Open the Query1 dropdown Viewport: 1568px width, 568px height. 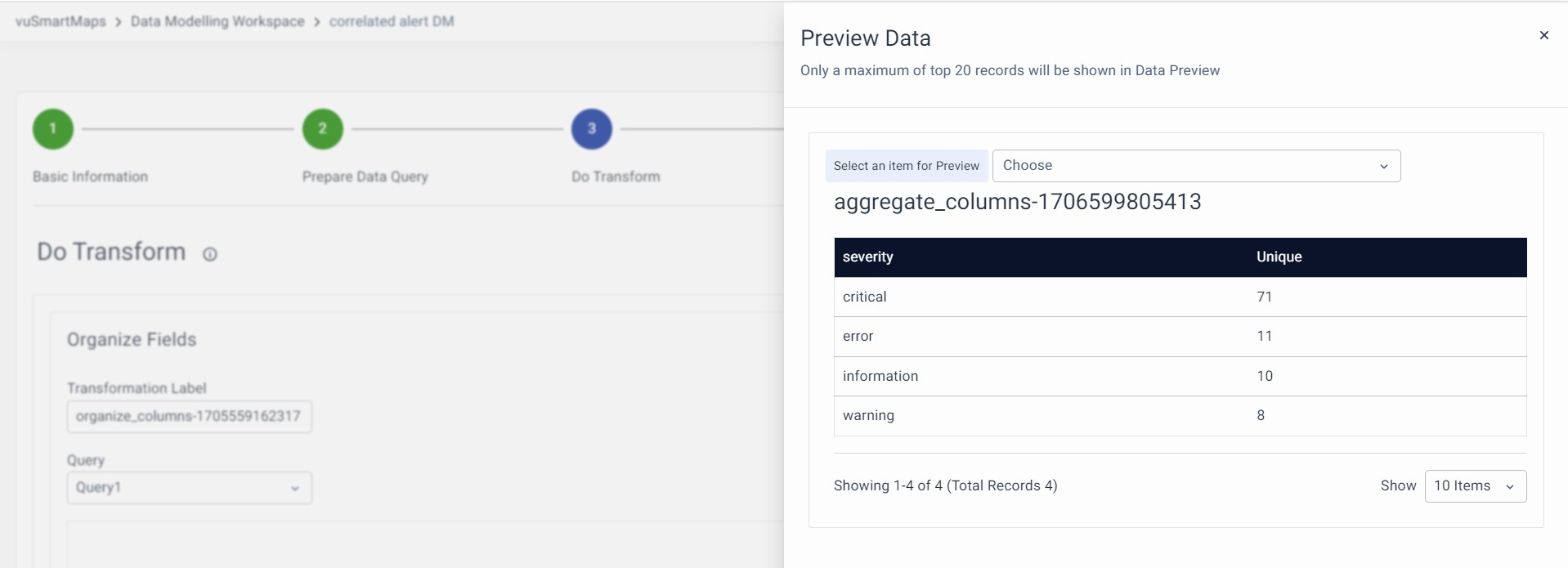(189, 488)
